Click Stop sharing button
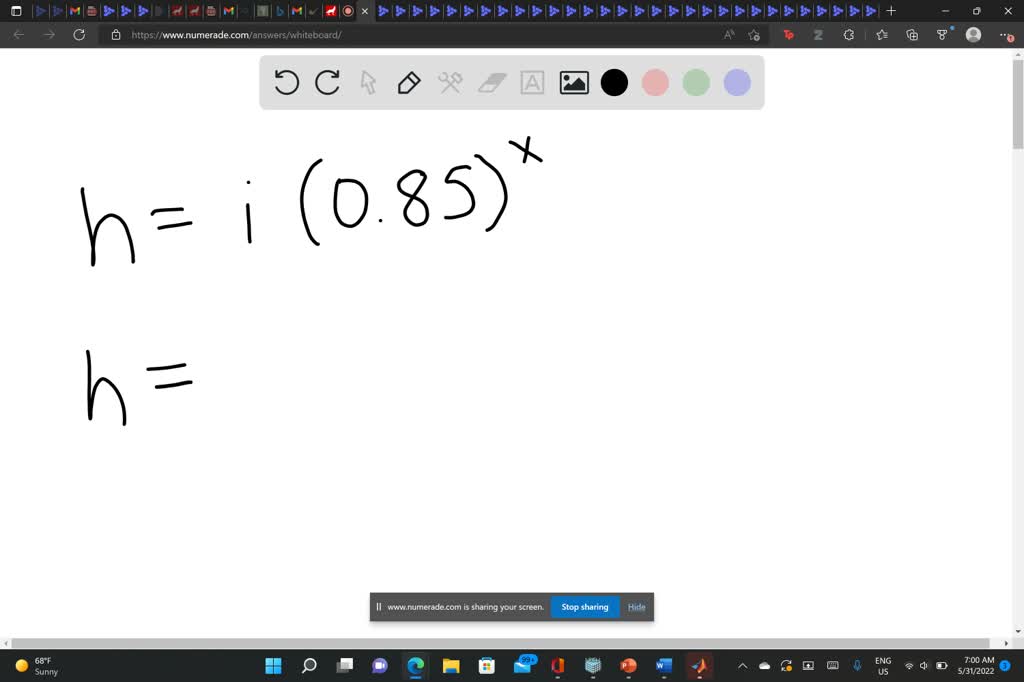Image resolution: width=1024 pixels, height=682 pixels. [x=584, y=607]
